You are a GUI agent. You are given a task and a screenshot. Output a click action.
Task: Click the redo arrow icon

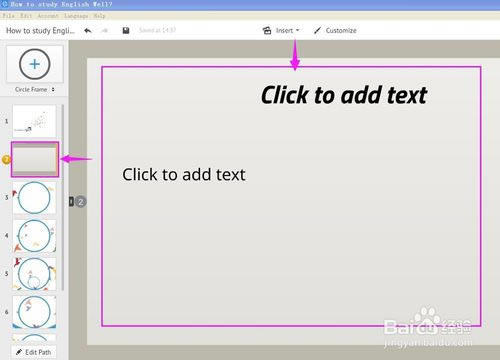105,31
